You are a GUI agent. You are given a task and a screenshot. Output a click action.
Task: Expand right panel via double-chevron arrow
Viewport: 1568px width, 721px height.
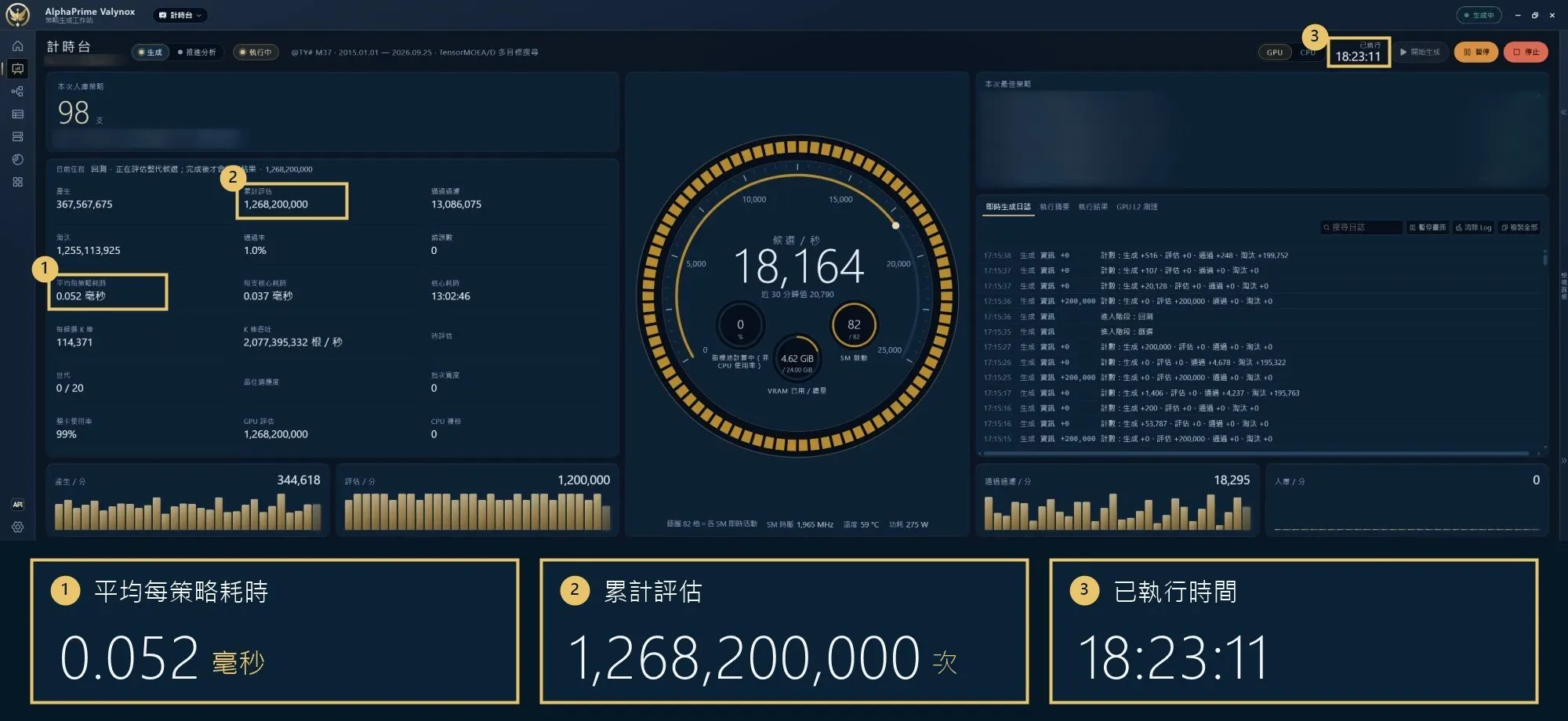[x=1563, y=113]
